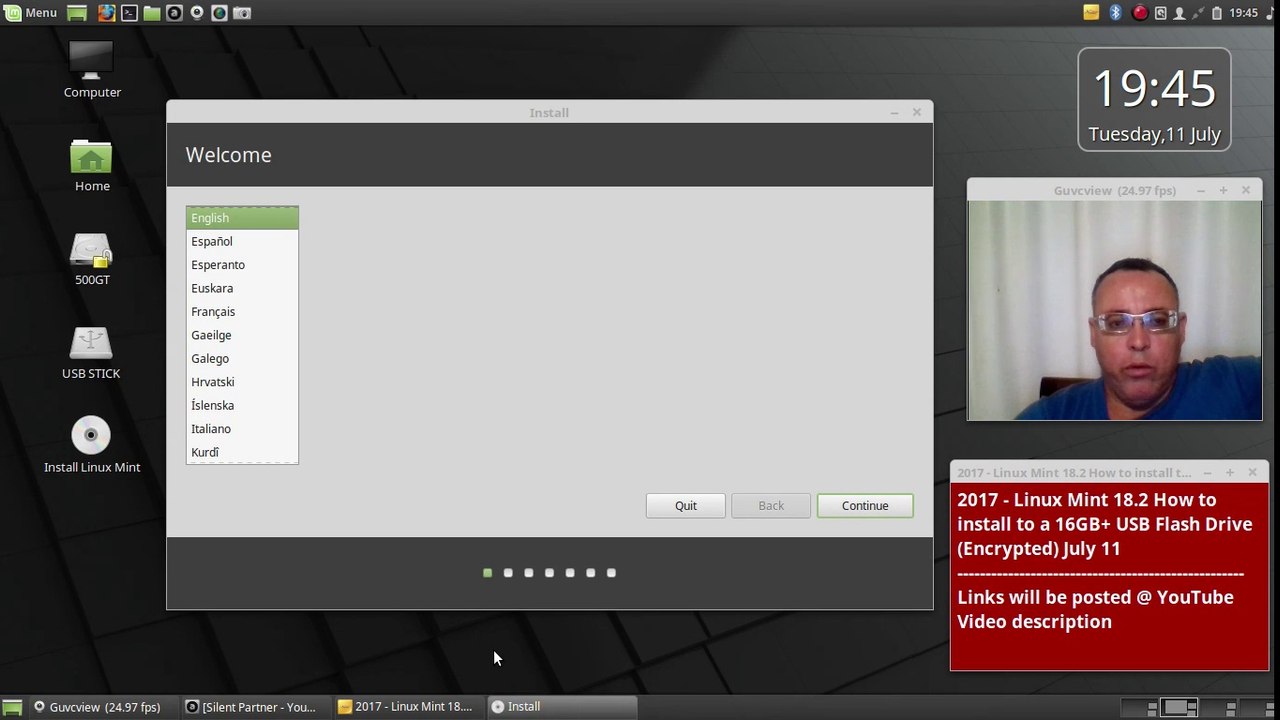Maximize the Guvcview window
The height and width of the screenshot is (720, 1280).
[1223, 190]
